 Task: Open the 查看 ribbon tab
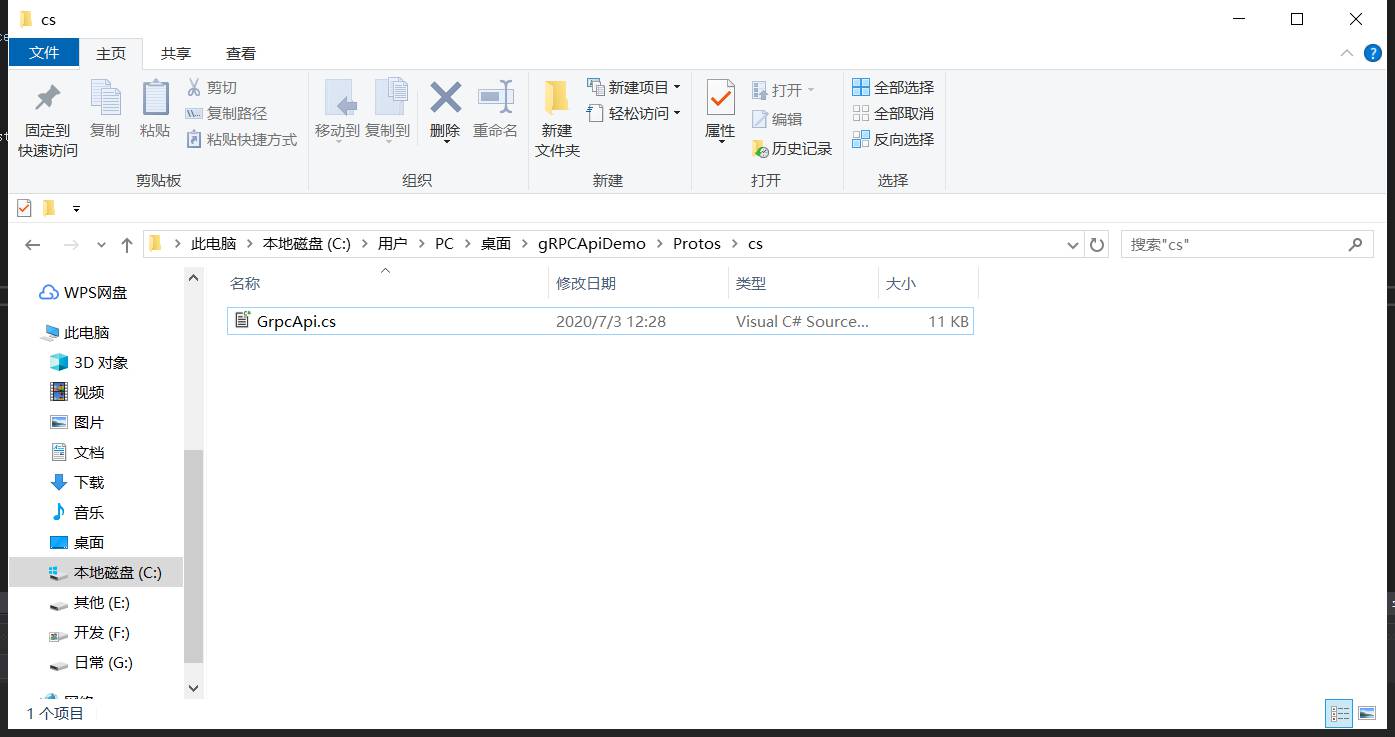click(x=240, y=53)
